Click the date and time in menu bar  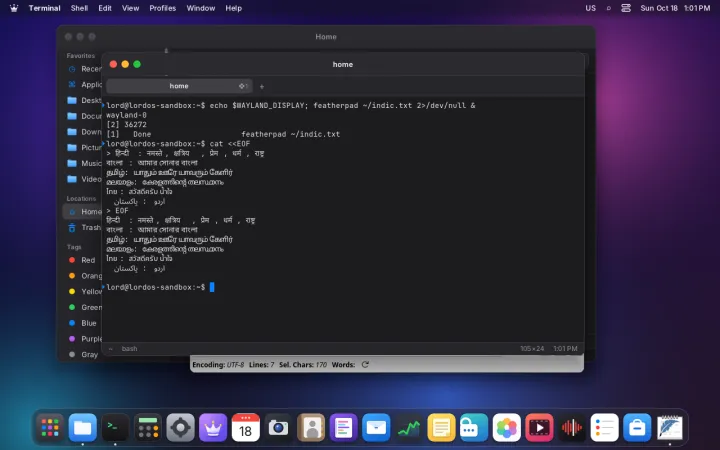tap(675, 8)
